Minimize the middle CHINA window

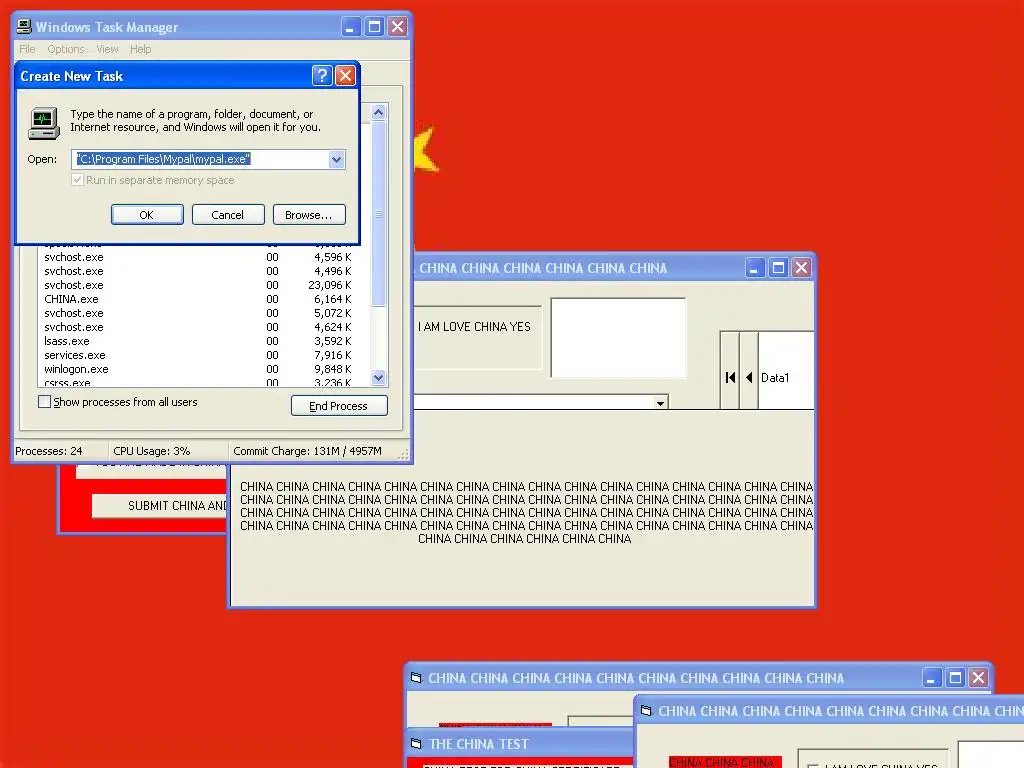click(x=754, y=268)
